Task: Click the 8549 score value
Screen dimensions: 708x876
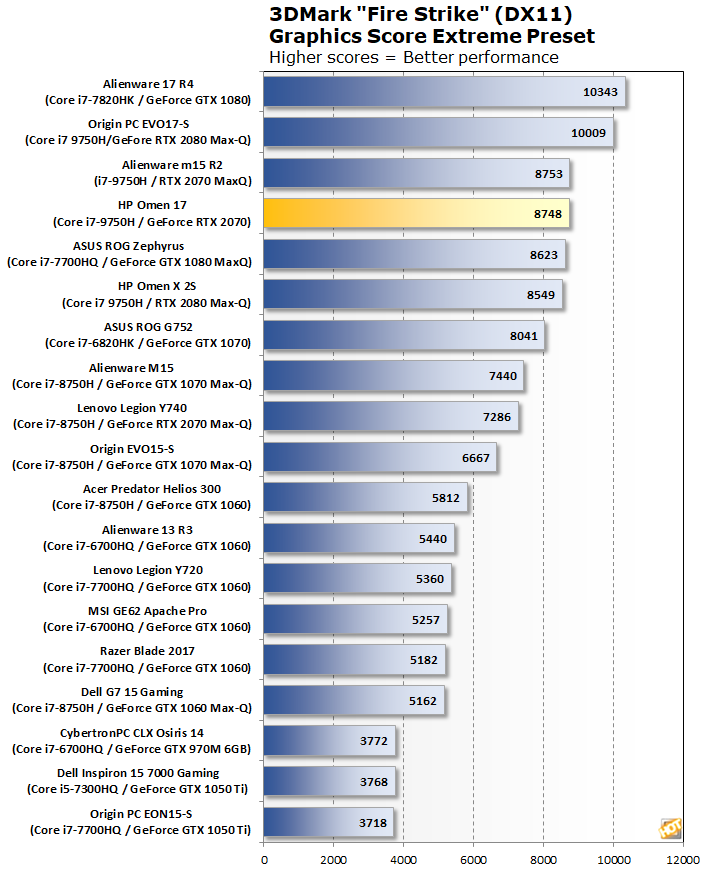Action: point(540,295)
